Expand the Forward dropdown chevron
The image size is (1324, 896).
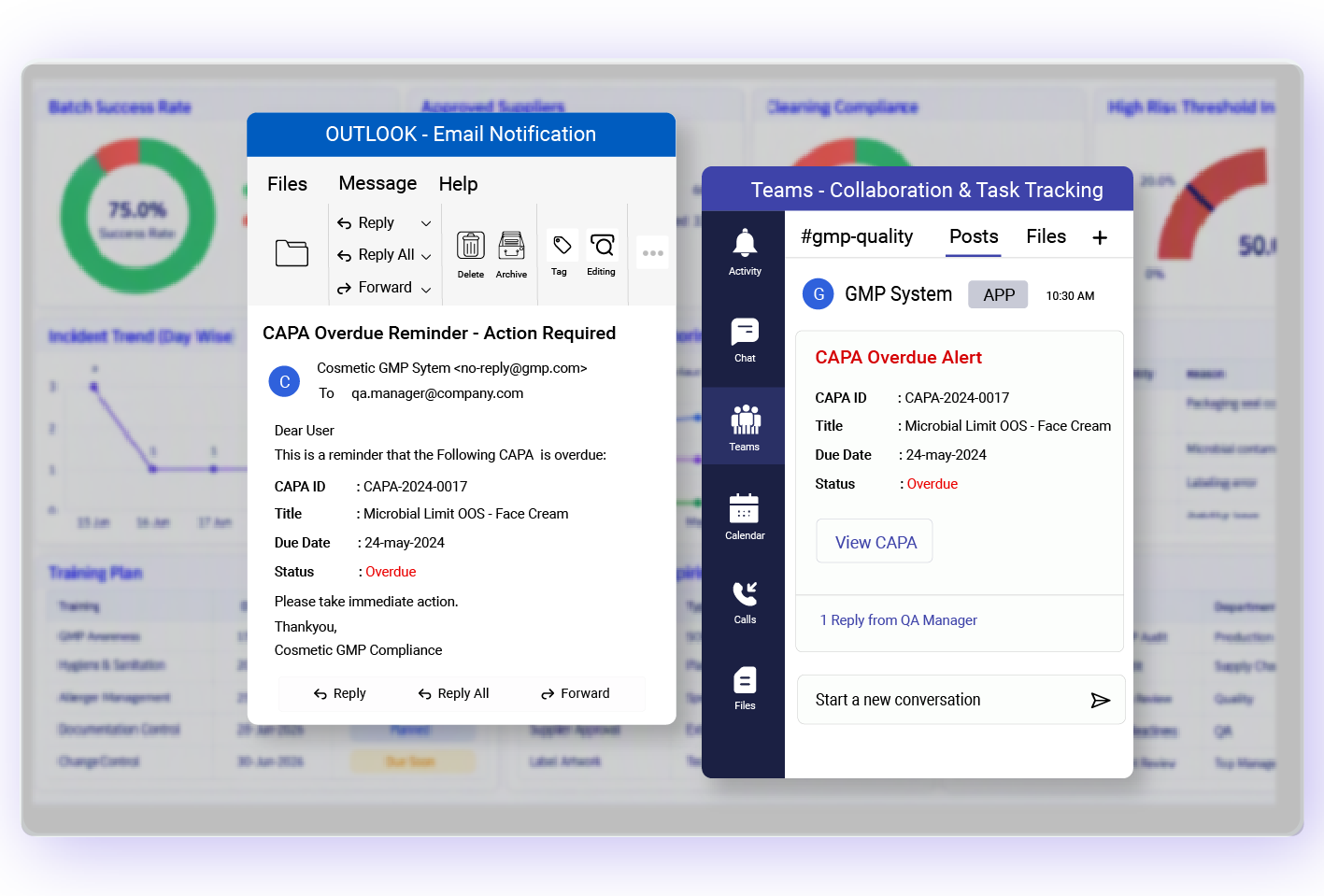426,290
